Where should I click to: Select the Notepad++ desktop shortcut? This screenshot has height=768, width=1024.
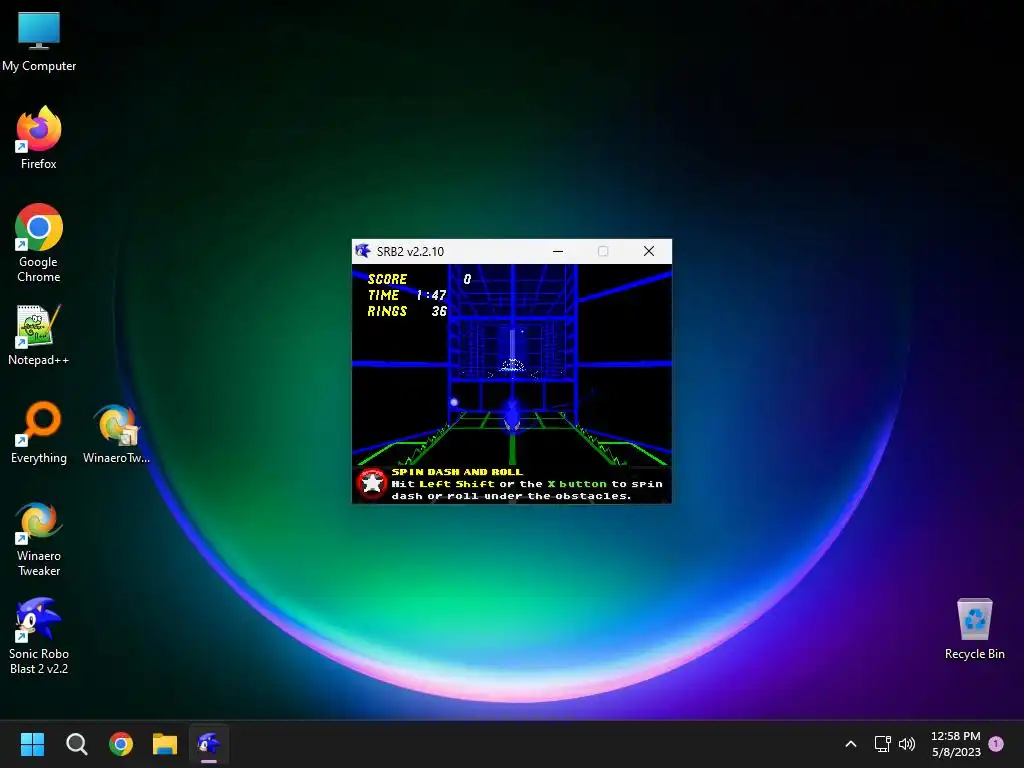39,334
